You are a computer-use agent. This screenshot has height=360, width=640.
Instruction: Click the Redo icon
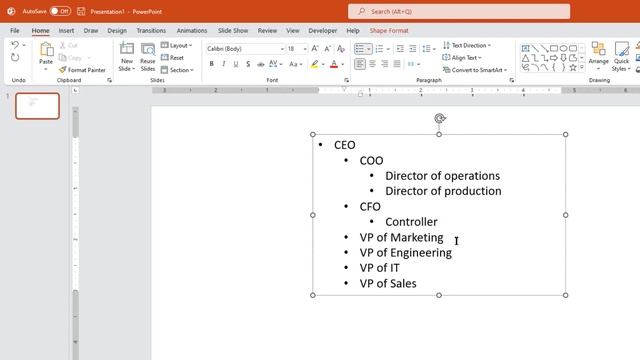(15, 58)
